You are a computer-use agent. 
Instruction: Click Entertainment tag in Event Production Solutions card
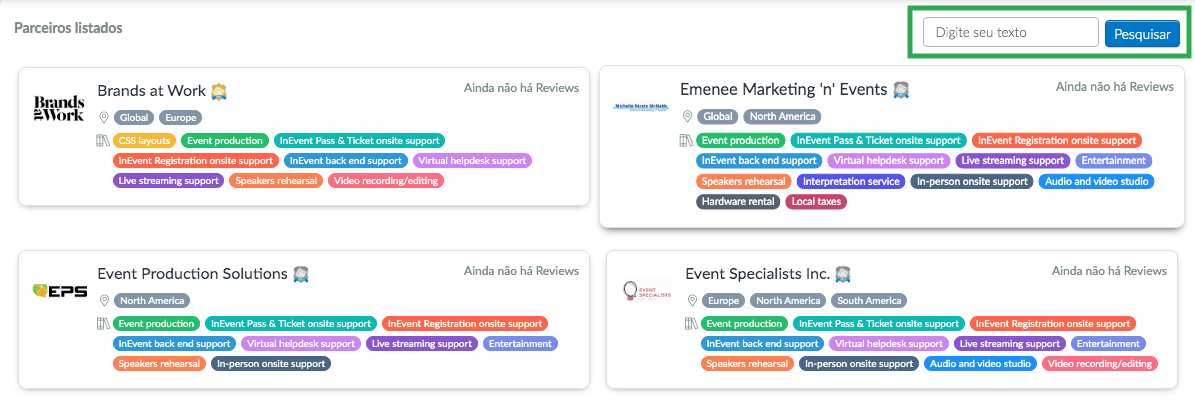click(521, 344)
